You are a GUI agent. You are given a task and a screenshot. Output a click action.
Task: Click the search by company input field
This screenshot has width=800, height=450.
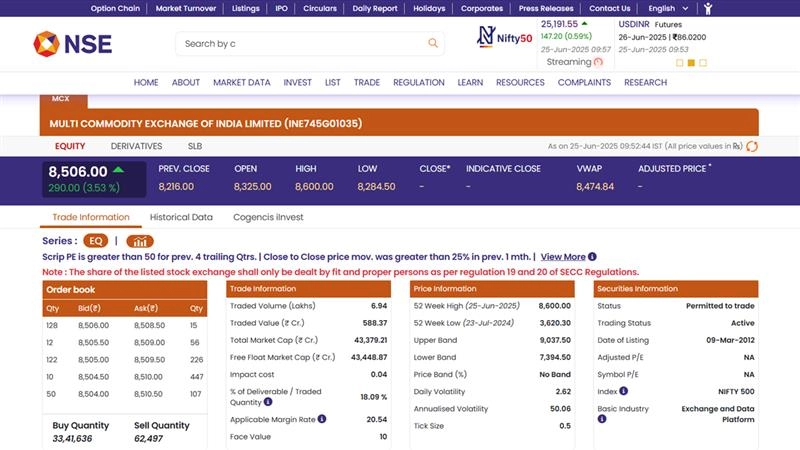pyautogui.click(x=300, y=44)
